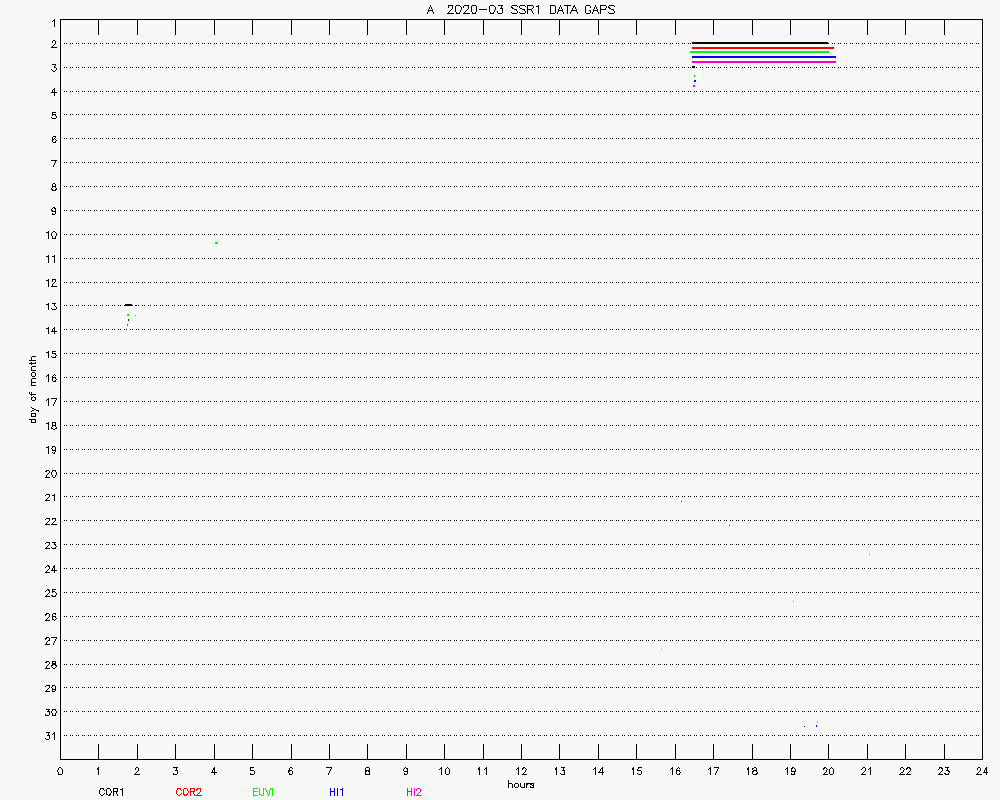
Task: Click the red COR2 gap bar on day 2
Action: click(762, 48)
